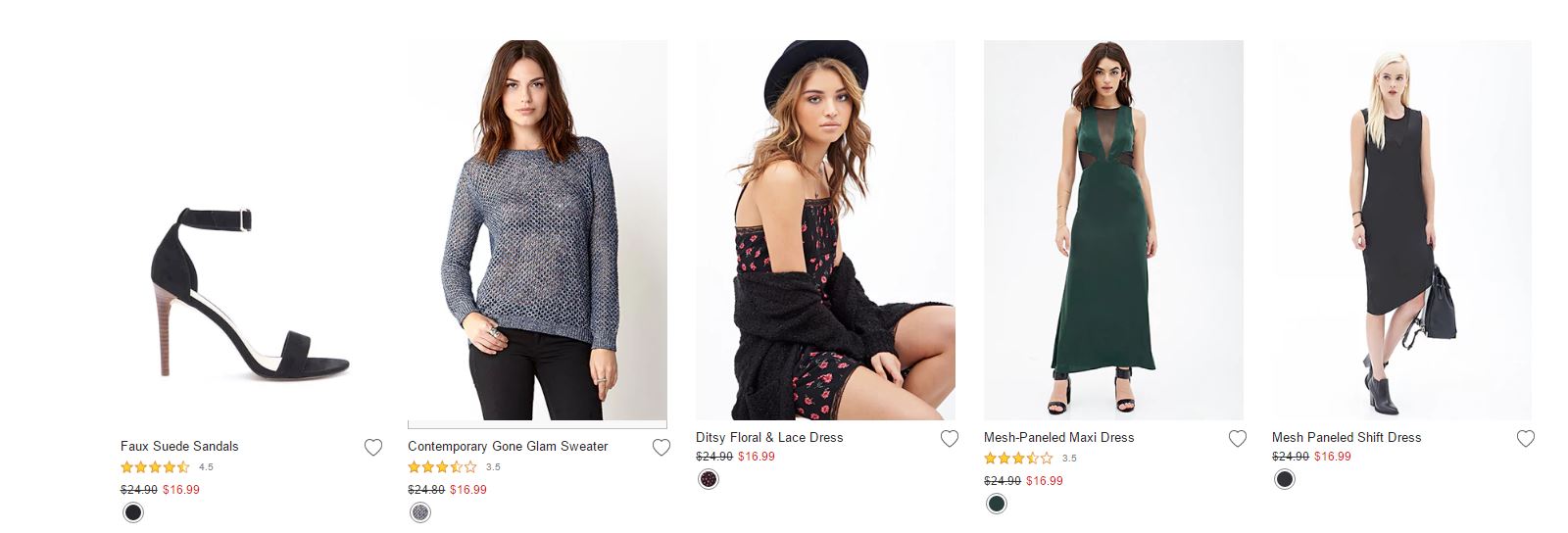The width and height of the screenshot is (1568, 533).
Task: Choose grey swatch for Gone Glam Sweater
Action: 420,512
